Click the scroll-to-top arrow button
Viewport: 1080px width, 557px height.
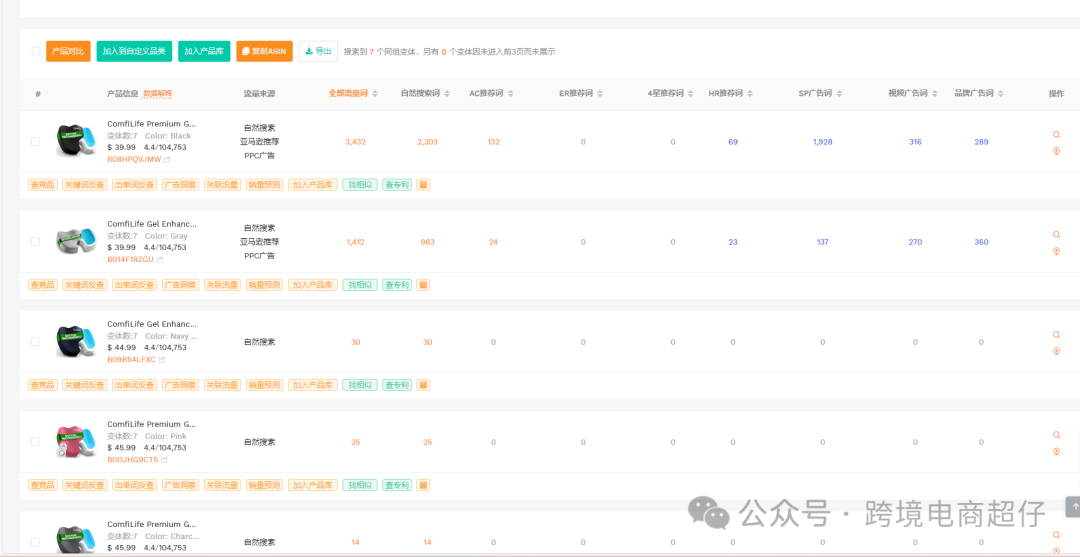tap(1072, 506)
